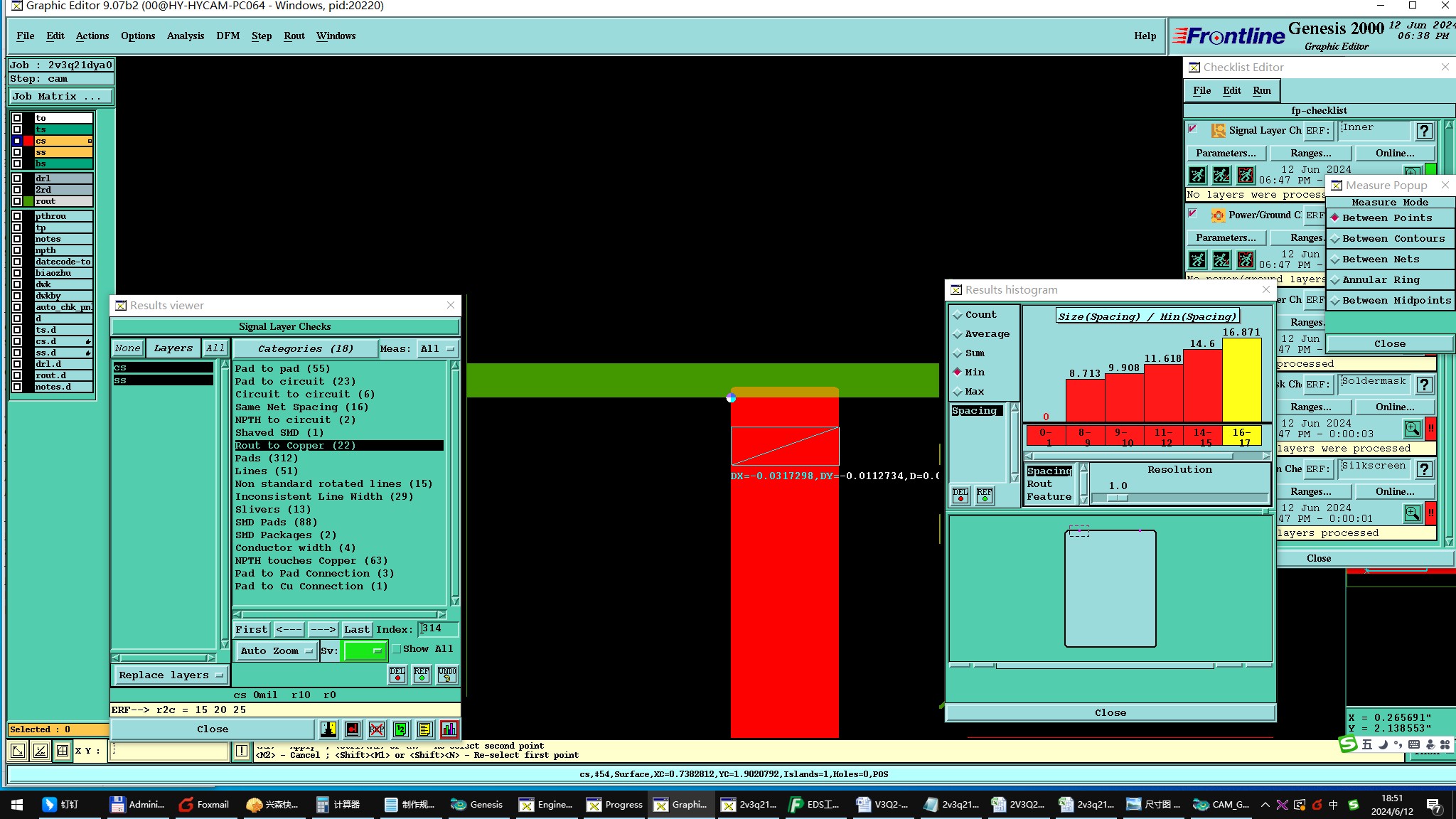The height and width of the screenshot is (819, 1456).
Task: Open the Analysis menu
Action: 185,36
